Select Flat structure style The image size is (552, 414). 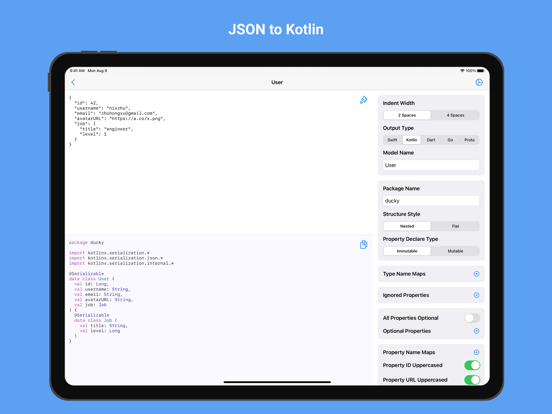click(455, 226)
